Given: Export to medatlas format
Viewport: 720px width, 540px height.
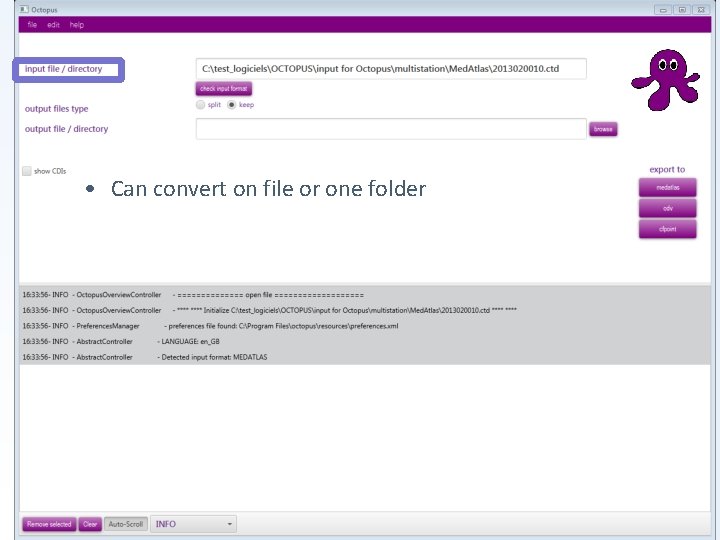Looking at the screenshot, I should pos(667,187).
